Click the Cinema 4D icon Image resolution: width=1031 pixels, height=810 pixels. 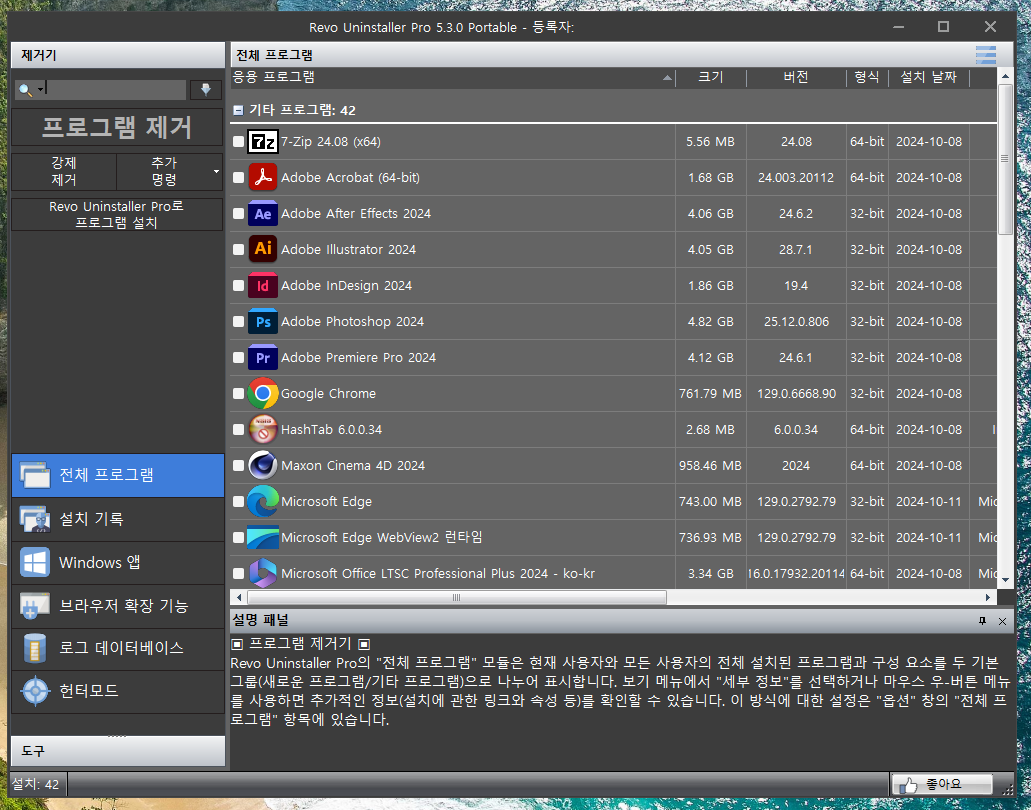262,465
